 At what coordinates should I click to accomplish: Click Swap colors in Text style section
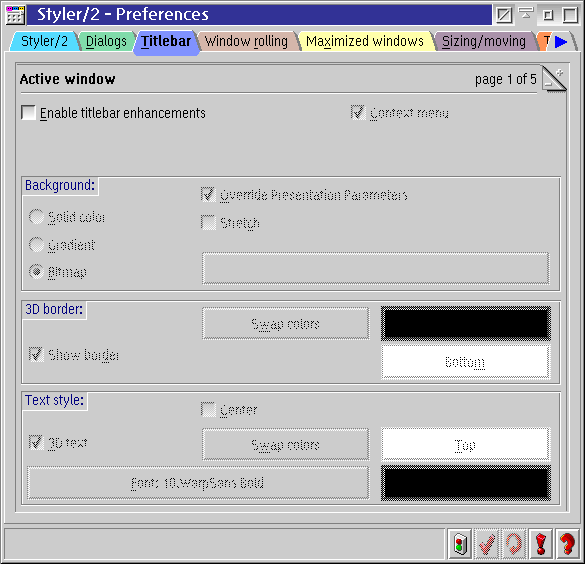click(x=286, y=444)
